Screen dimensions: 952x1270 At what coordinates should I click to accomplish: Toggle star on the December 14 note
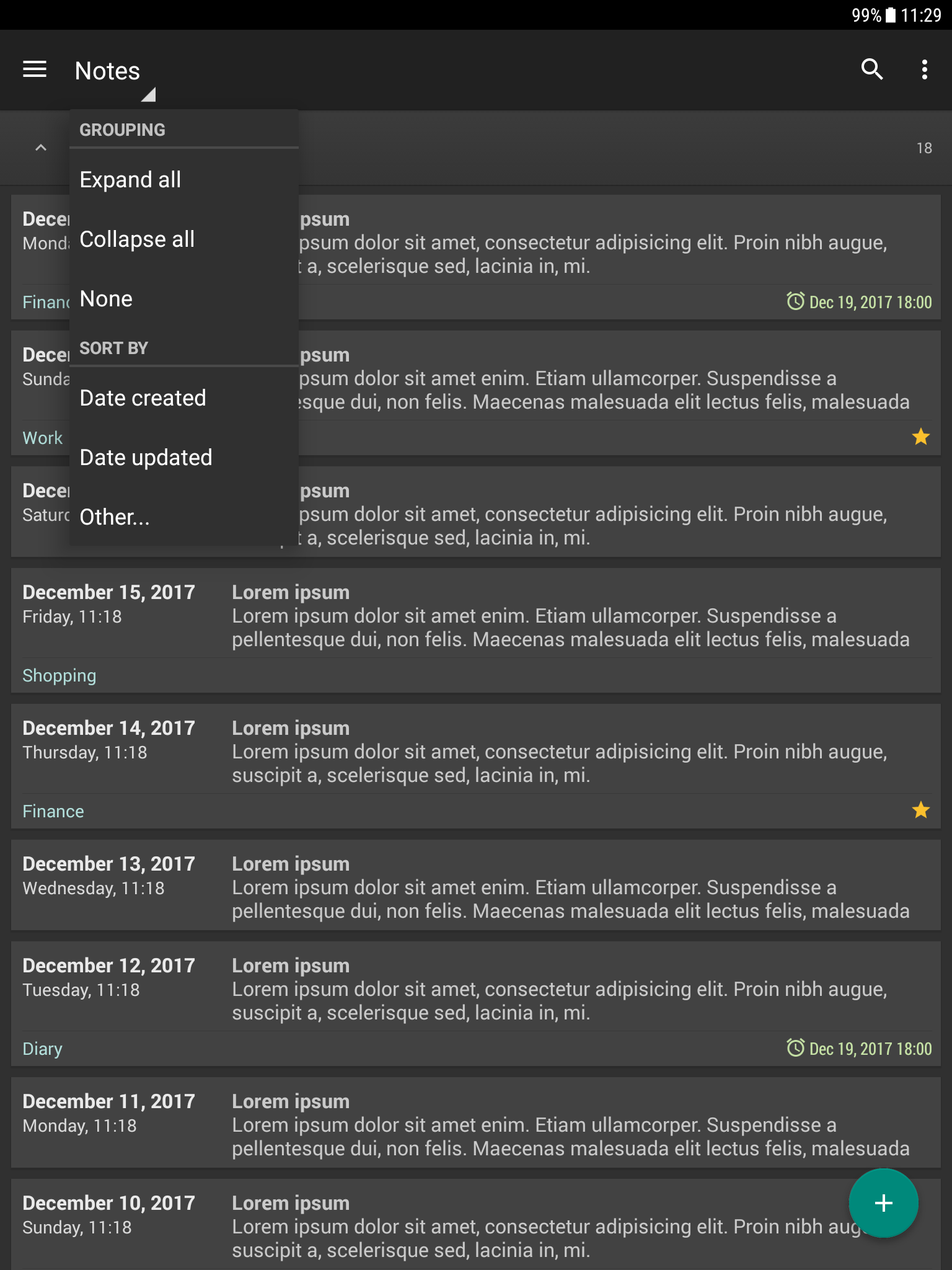[x=921, y=810]
